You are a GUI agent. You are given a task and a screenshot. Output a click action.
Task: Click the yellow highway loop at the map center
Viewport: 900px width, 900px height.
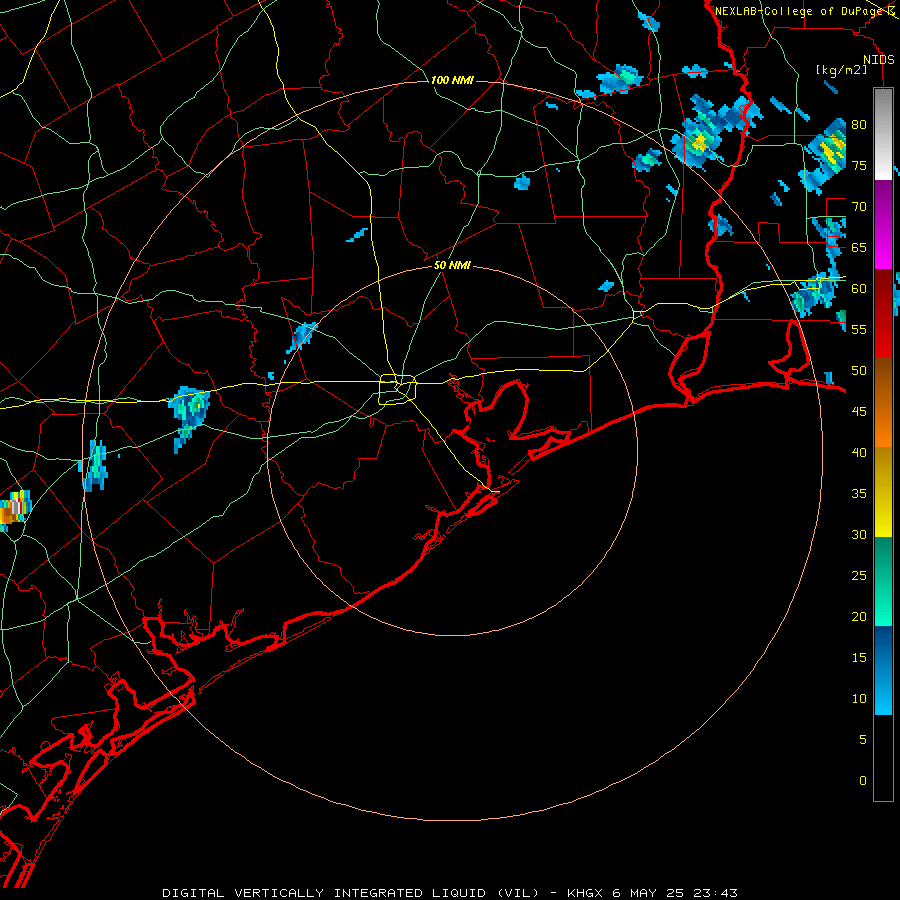tap(398, 389)
